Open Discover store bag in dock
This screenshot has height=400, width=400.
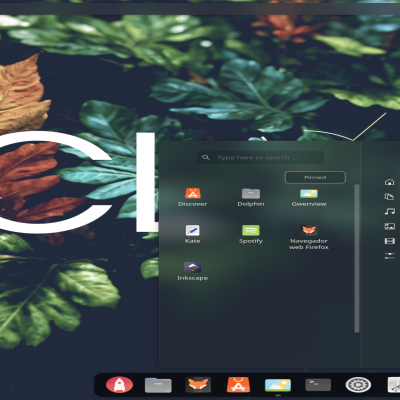click(238, 385)
